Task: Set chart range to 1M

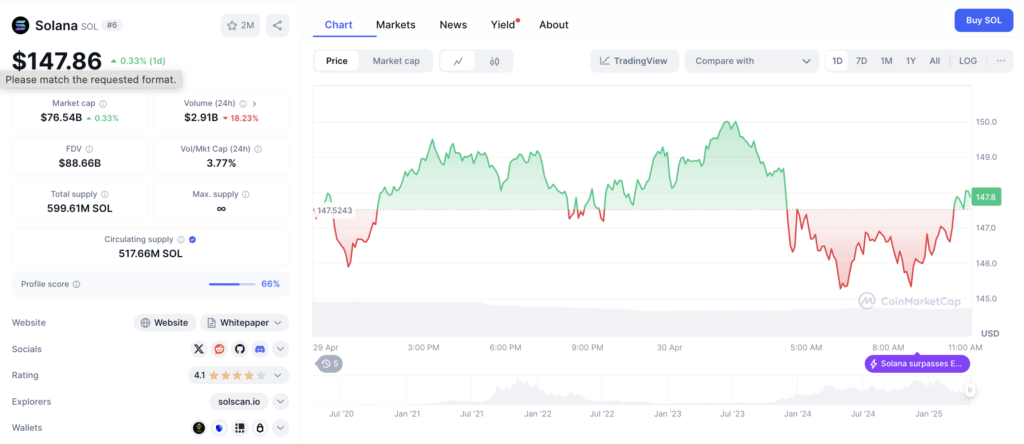Action: pyautogui.click(x=886, y=61)
